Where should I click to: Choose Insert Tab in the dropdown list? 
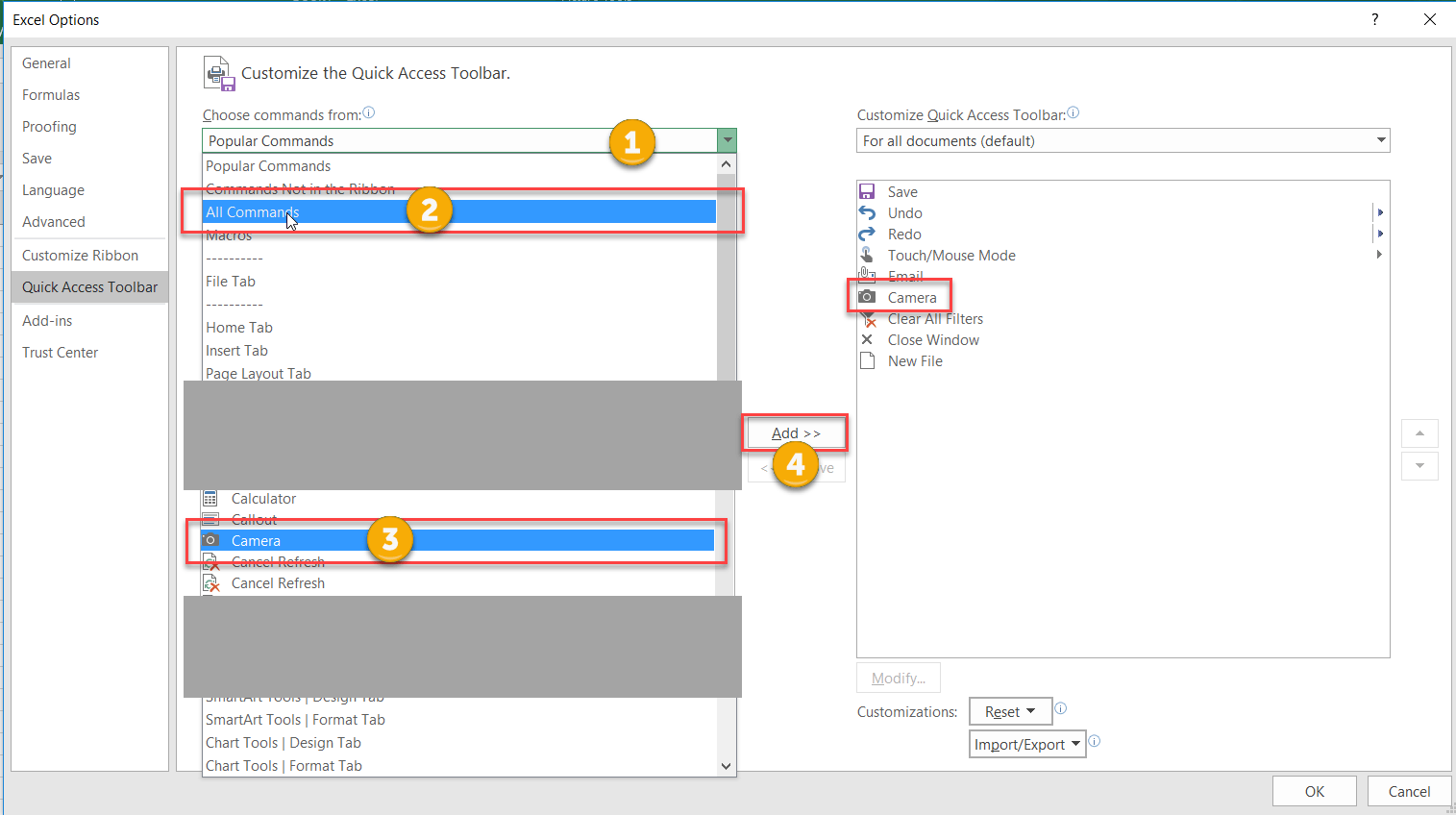459,351
